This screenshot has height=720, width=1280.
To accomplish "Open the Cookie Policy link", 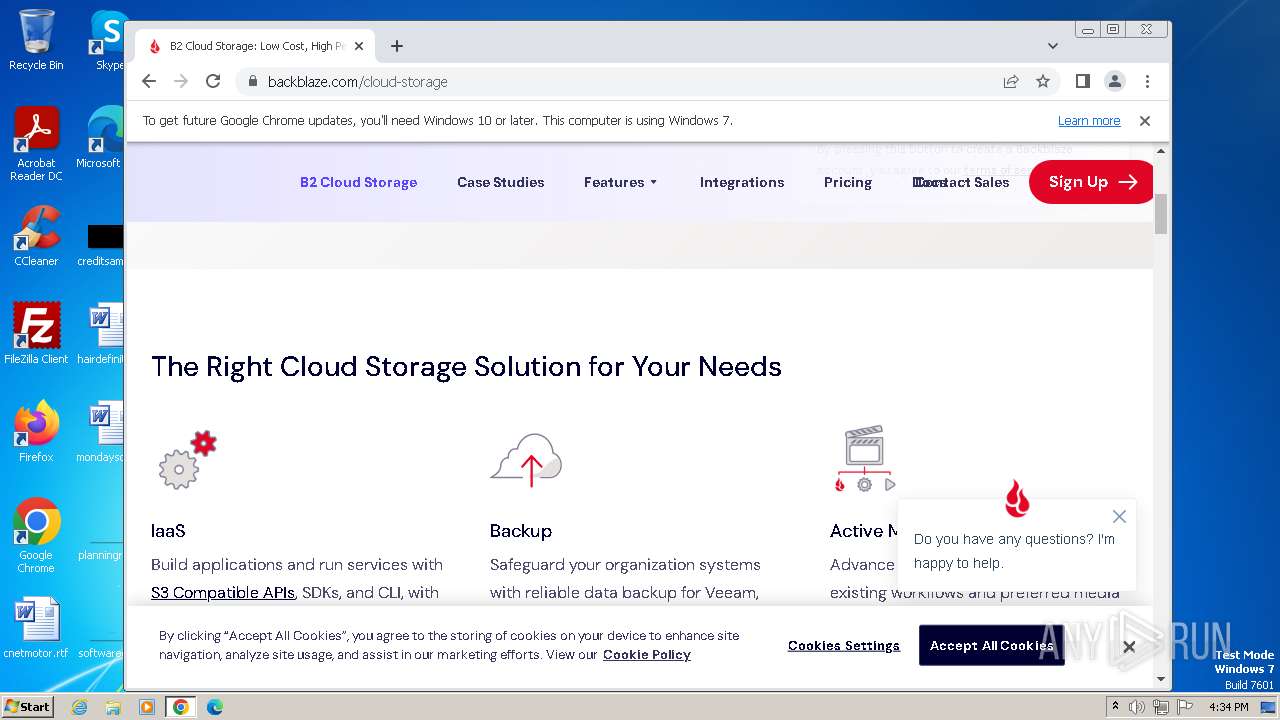I will point(647,655).
